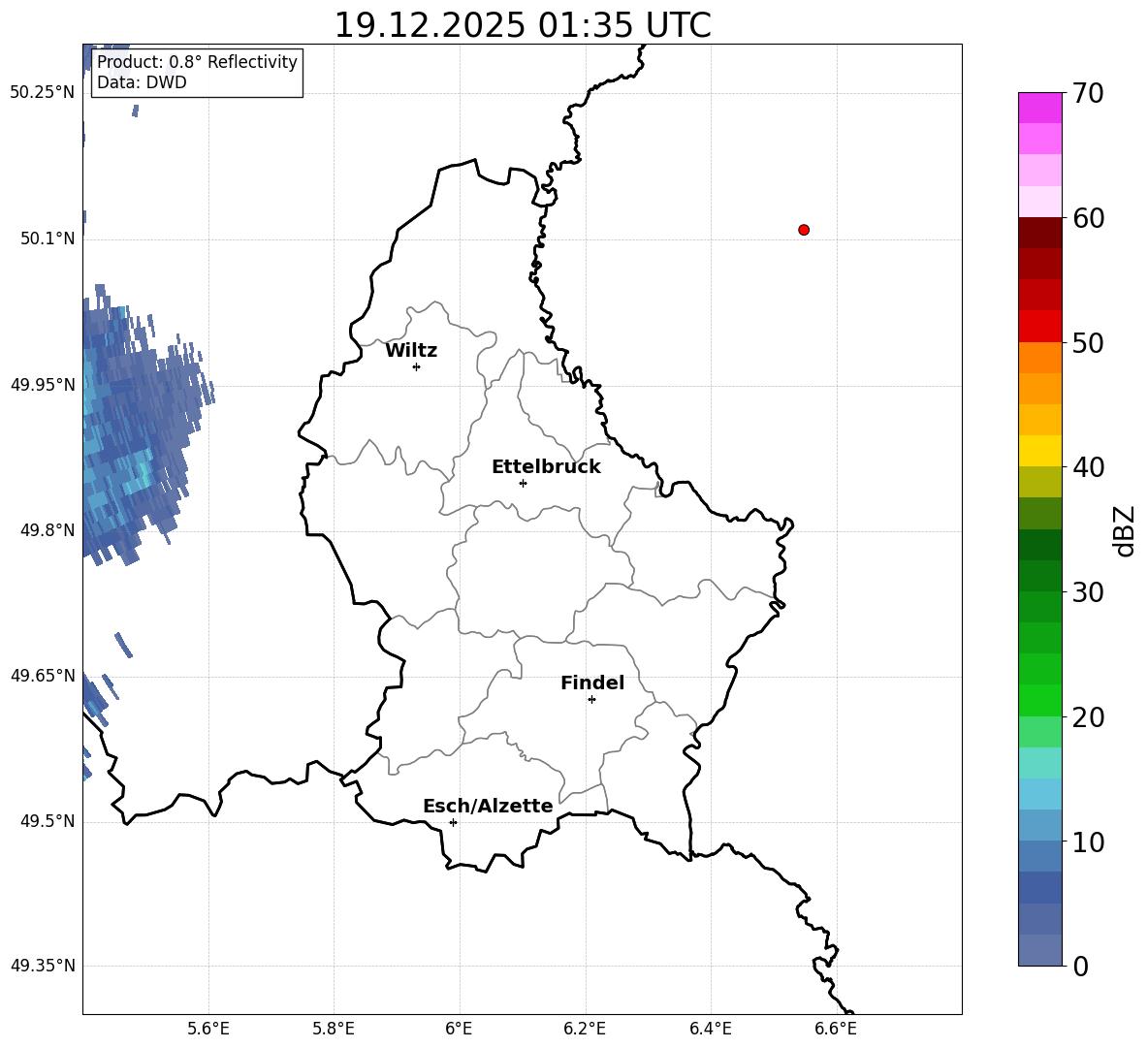Click the Esch/Alzette station cross marker
1148x1048 pixels.
coord(453,822)
